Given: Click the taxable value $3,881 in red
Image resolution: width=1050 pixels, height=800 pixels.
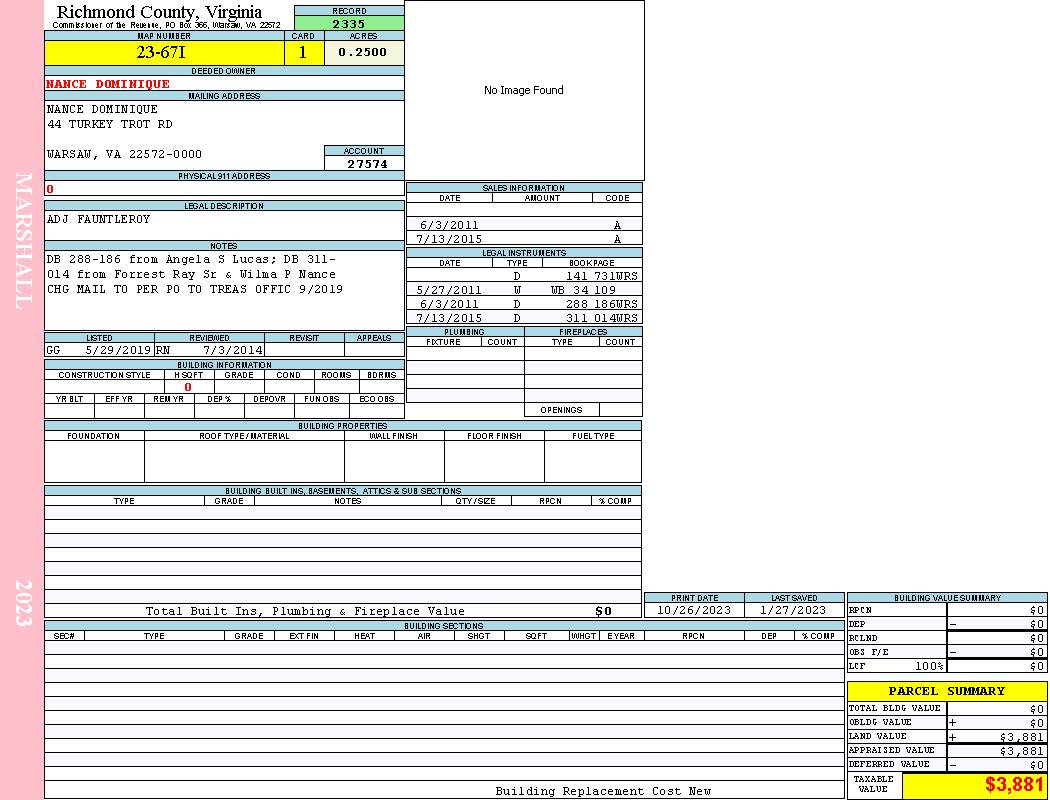Looking at the screenshot, I should tap(1014, 785).
